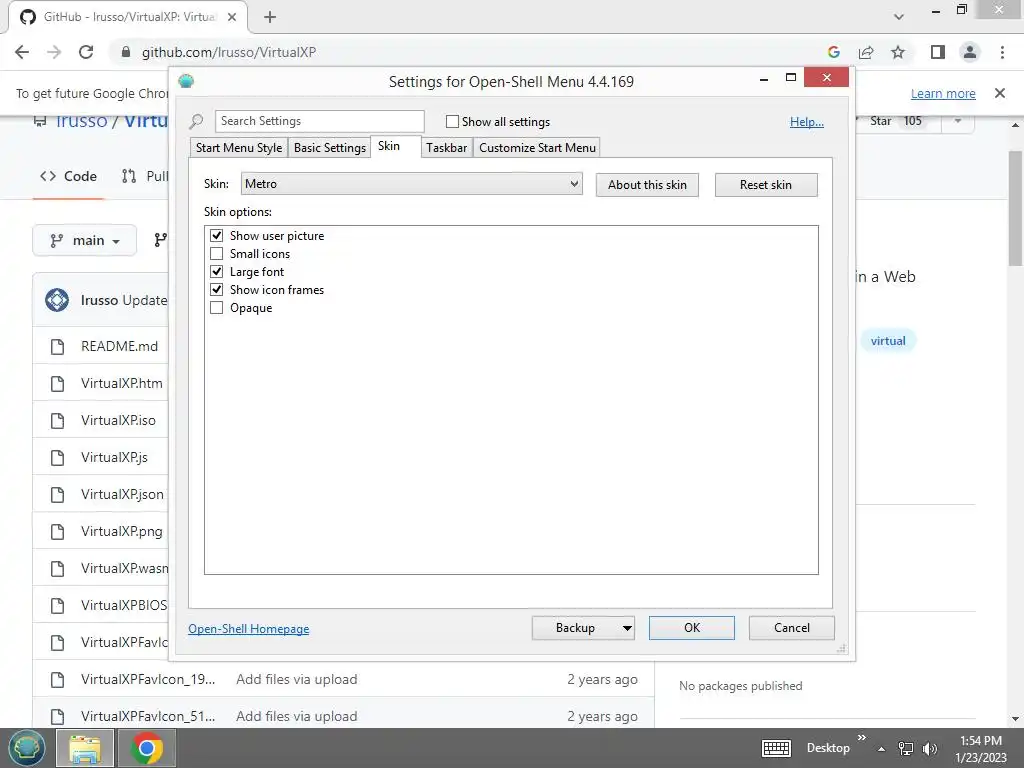Image resolution: width=1024 pixels, height=768 pixels.
Task: Confirm settings with OK
Action: (x=692, y=628)
